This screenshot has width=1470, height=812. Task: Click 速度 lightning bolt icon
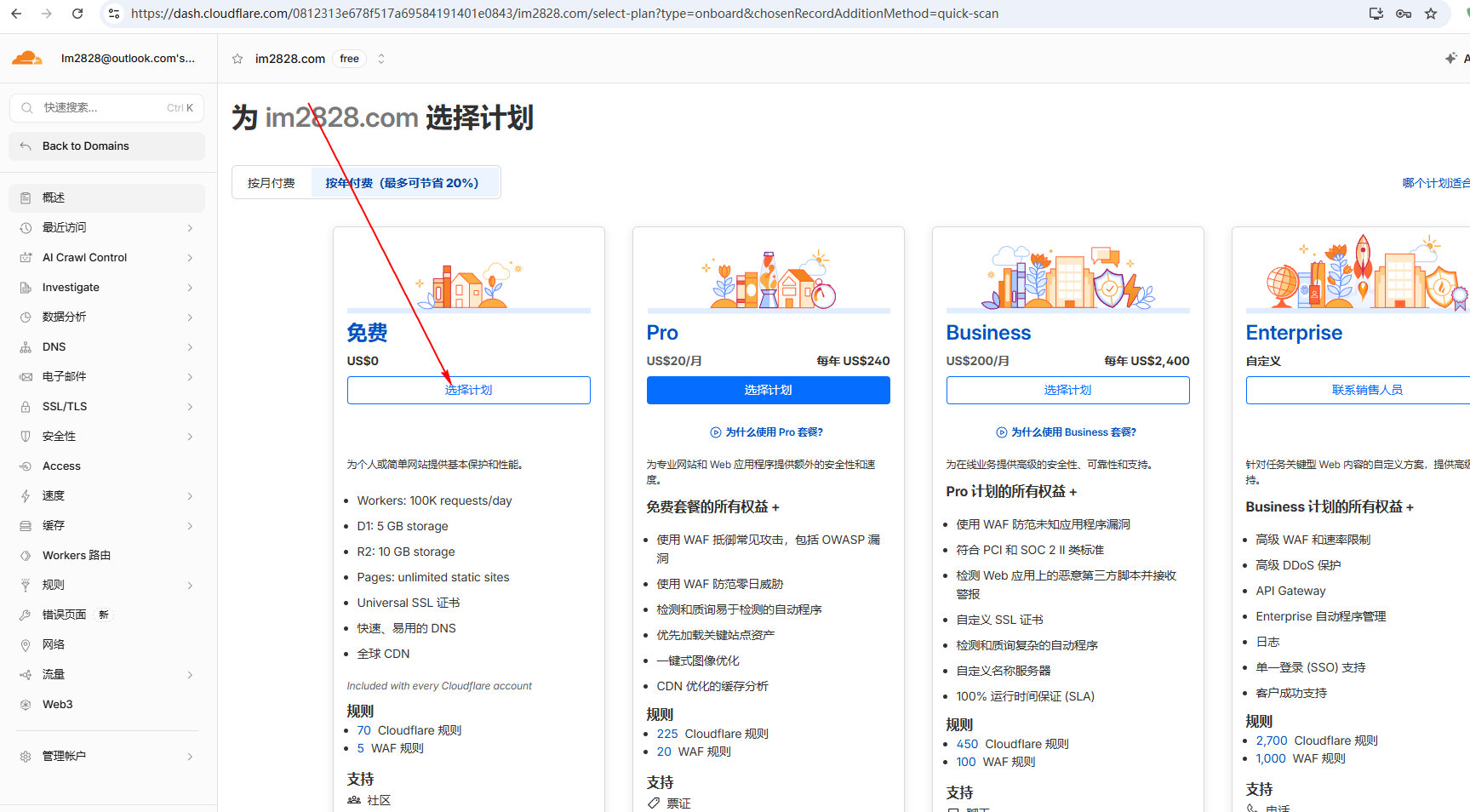(26, 495)
